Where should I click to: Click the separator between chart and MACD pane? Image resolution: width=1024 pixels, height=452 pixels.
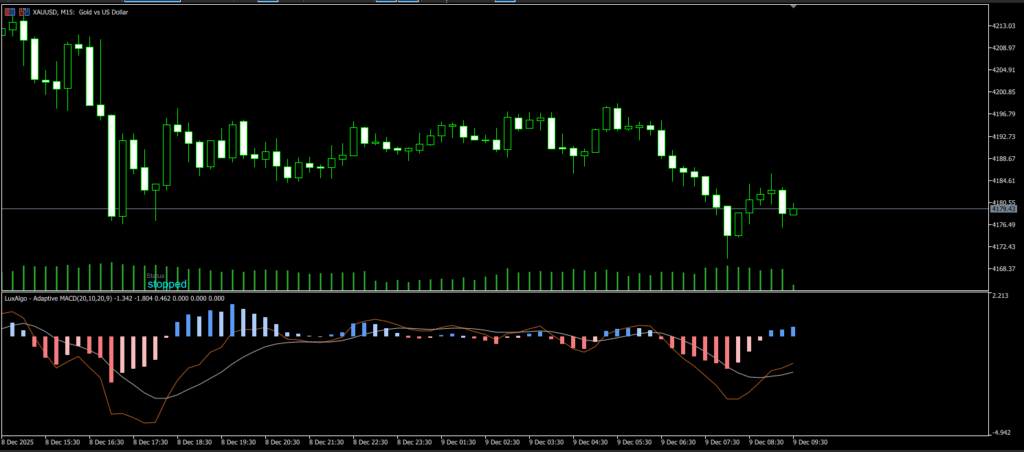[x=500, y=291]
